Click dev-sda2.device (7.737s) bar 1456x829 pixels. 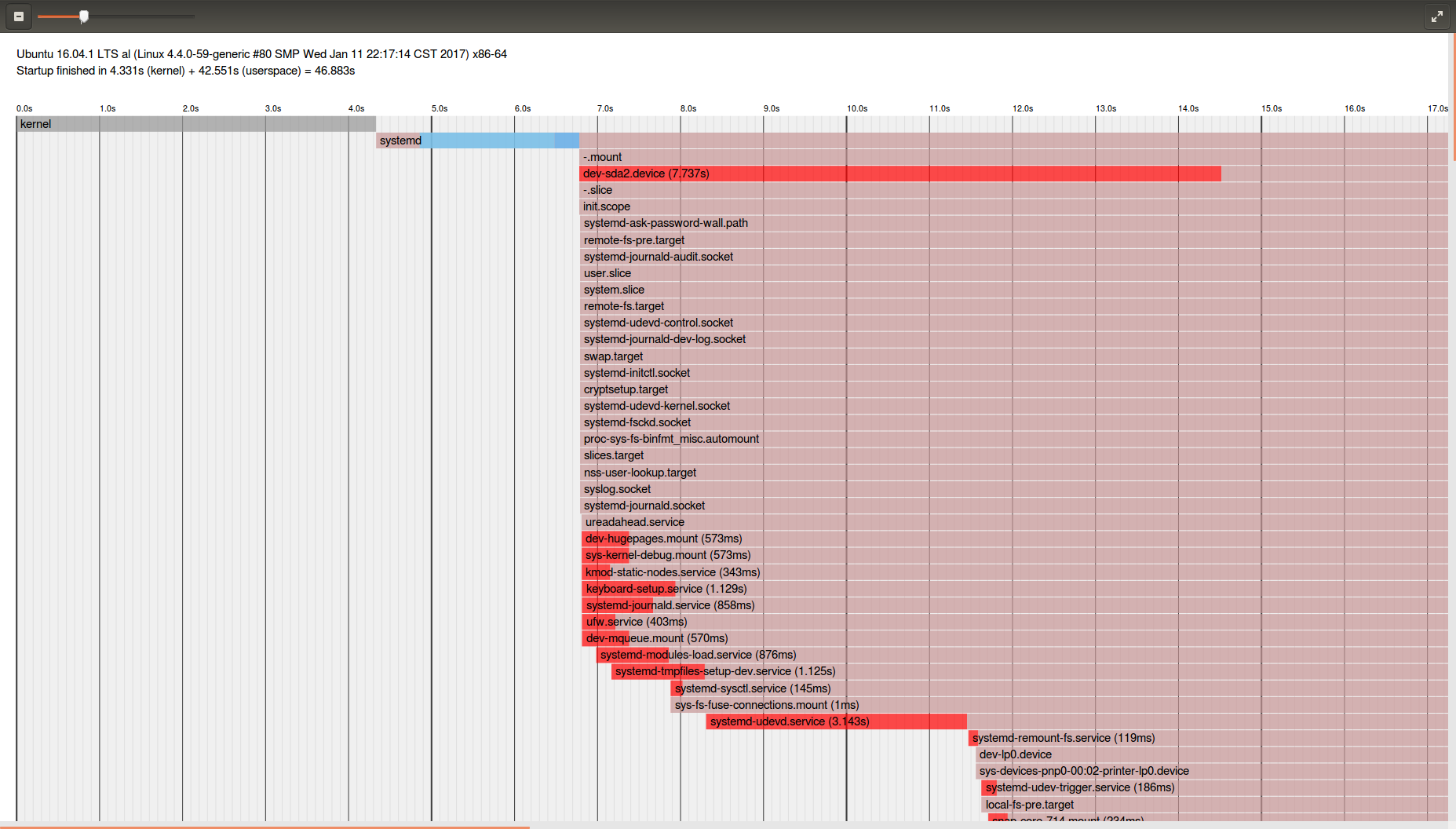(900, 173)
